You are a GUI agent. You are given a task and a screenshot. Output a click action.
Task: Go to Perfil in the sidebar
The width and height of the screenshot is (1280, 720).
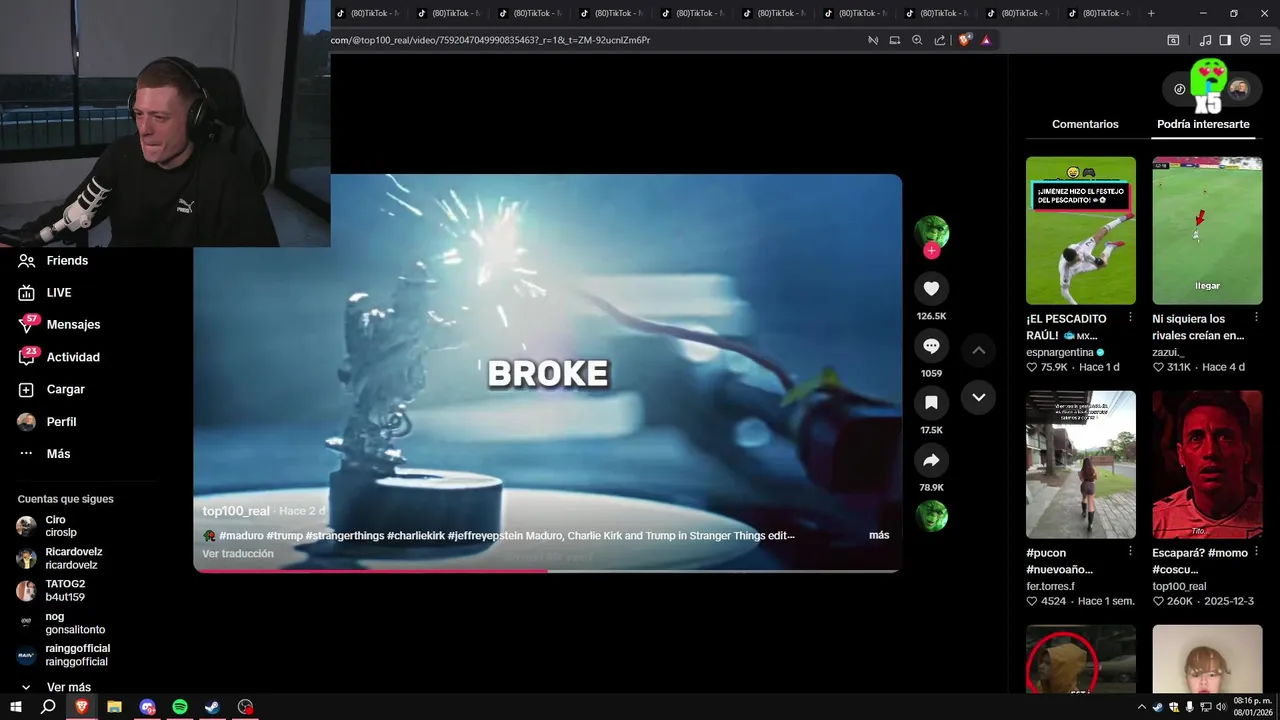pos(47,421)
